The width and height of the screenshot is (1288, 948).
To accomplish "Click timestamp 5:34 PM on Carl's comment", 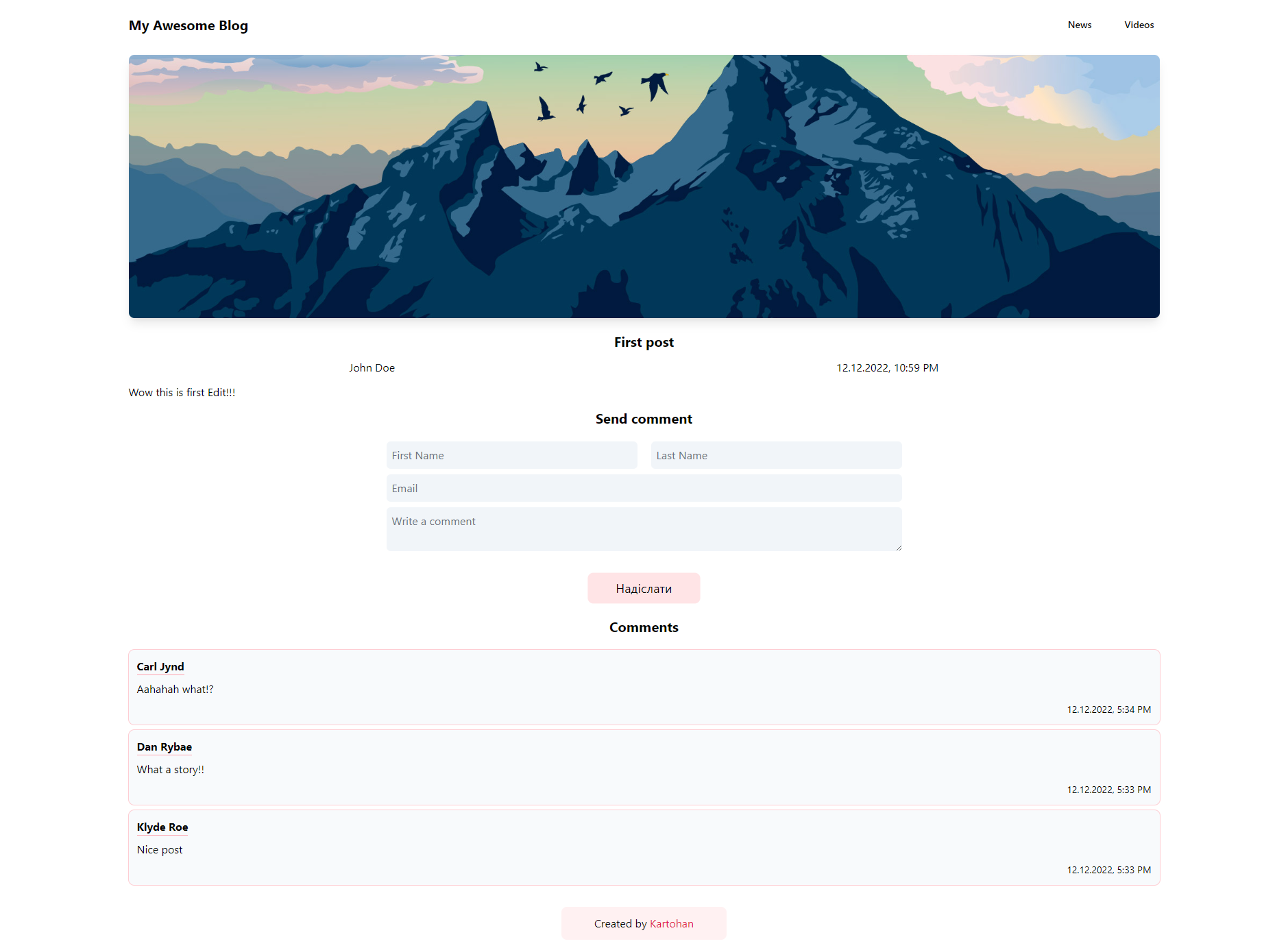I will coord(1108,709).
